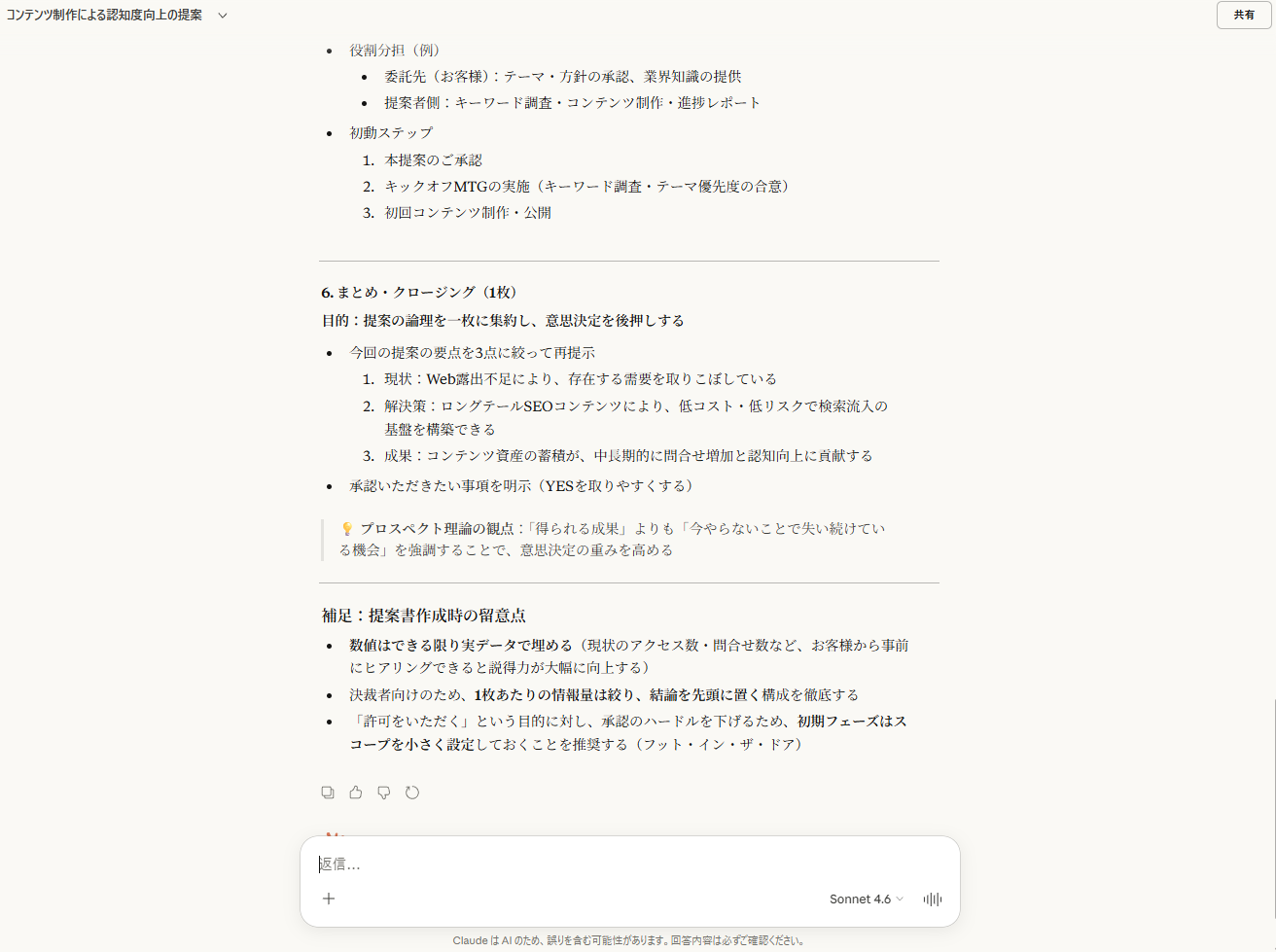Share this conversation using 共有

coord(1243,16)
